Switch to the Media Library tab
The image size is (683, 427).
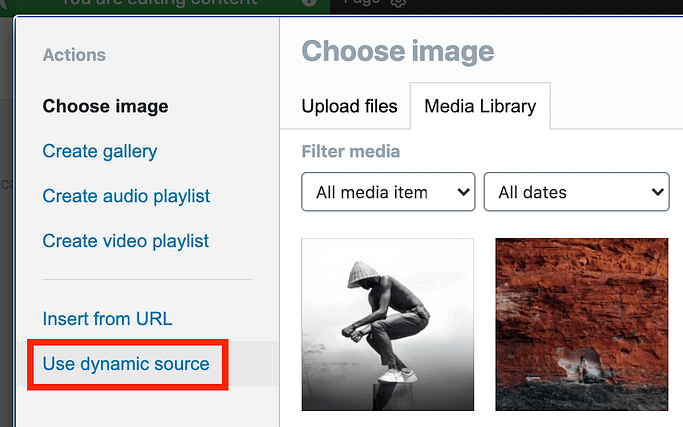coord(480,106)
